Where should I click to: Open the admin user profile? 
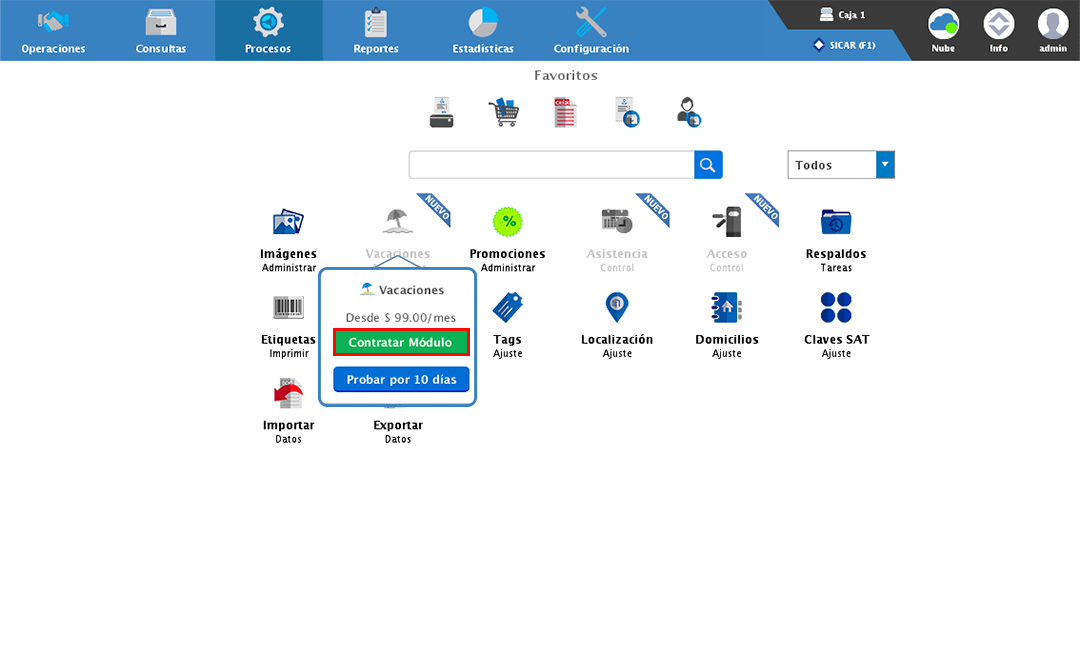pos(1052,25)
